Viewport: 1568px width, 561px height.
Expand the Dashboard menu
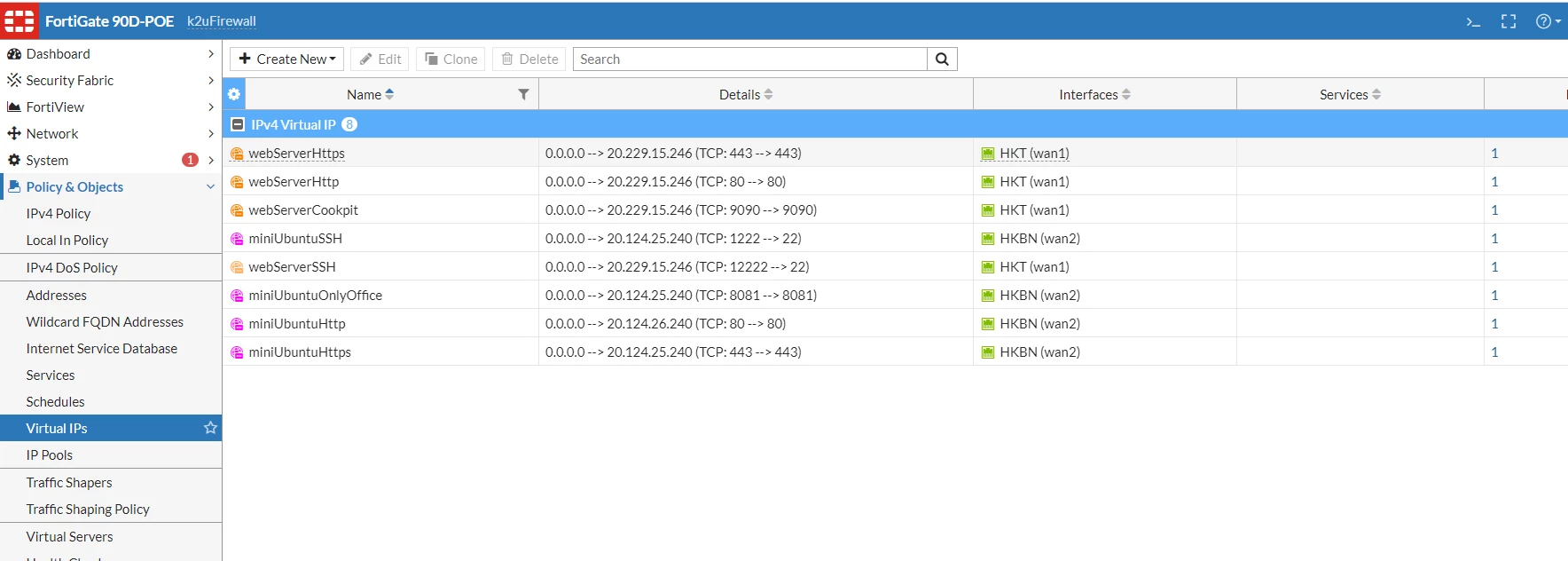click(x=111, y=53)
